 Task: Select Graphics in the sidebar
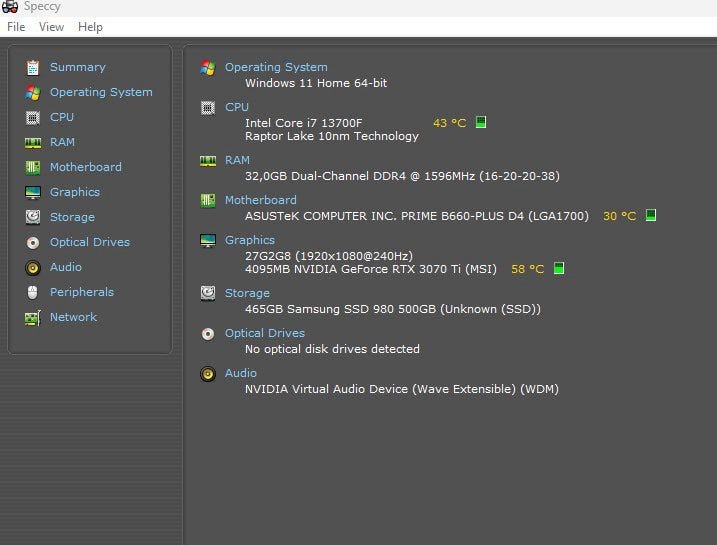coord(75,192)
